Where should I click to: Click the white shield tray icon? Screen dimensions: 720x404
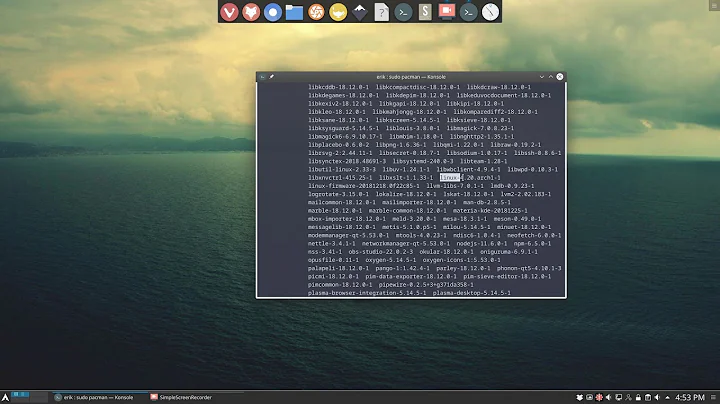pyautogui.click(x=579, y=398)
